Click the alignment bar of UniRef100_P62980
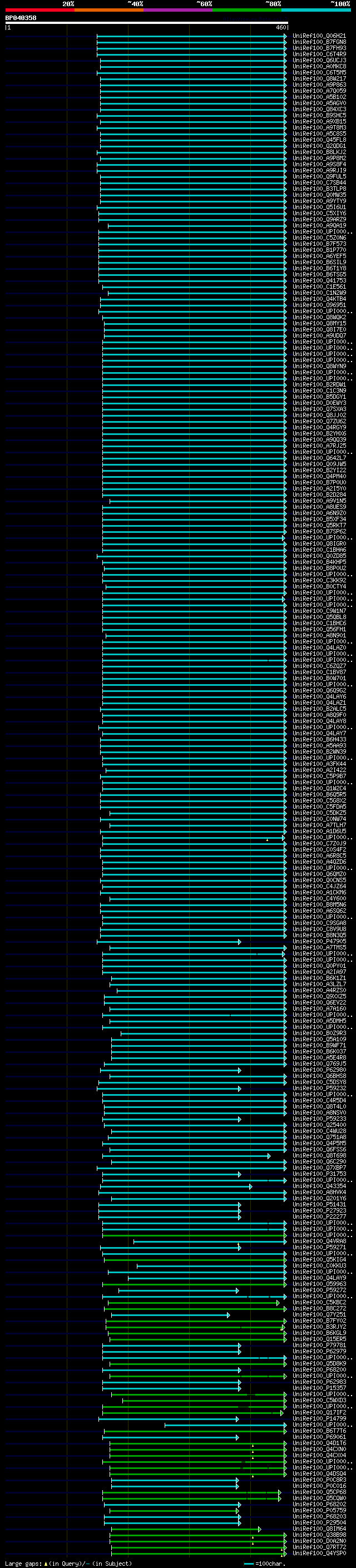This screenshot has height=1568, width=356. [172, 1070]
